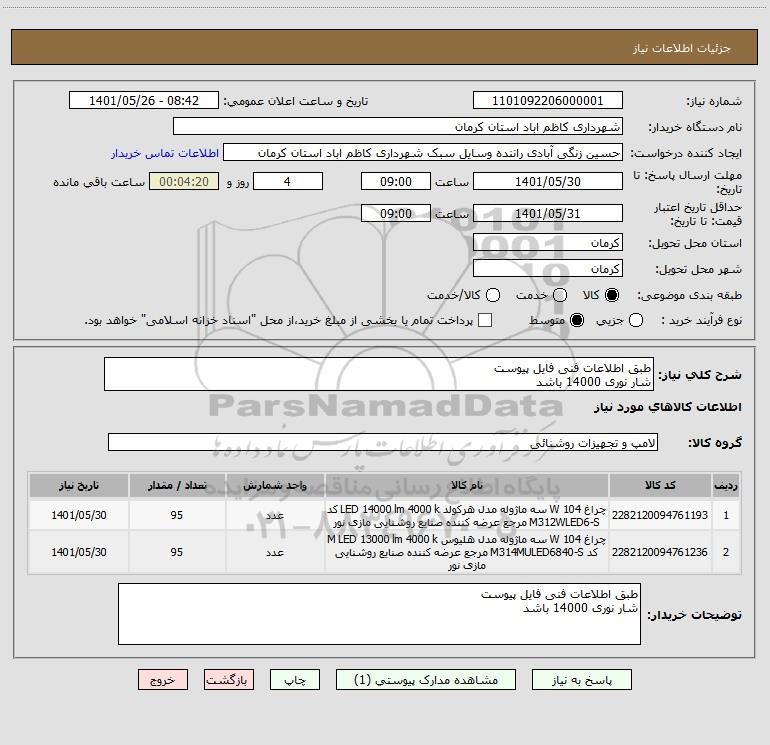
Task: Click the days remaining field showing 4
Action: (288, 181)
